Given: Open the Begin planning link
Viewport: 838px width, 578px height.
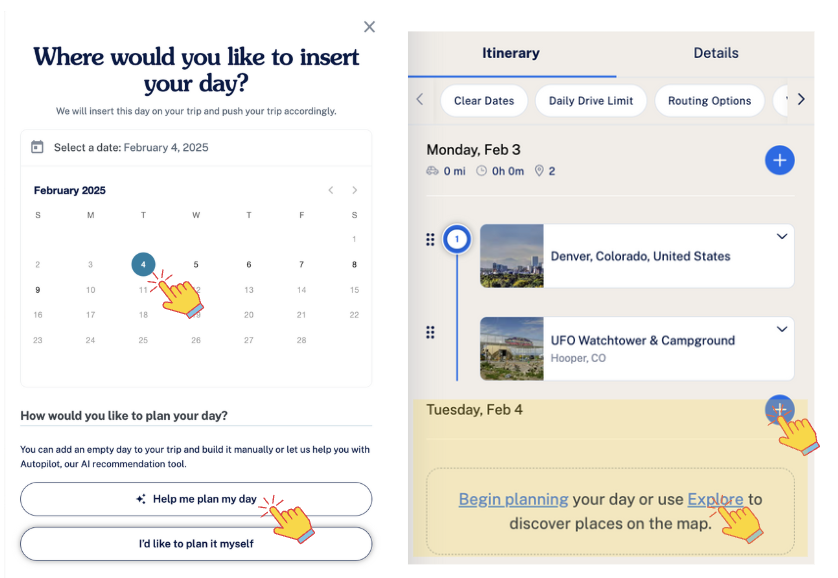Looking at the screenshot, I should [514, 499].
